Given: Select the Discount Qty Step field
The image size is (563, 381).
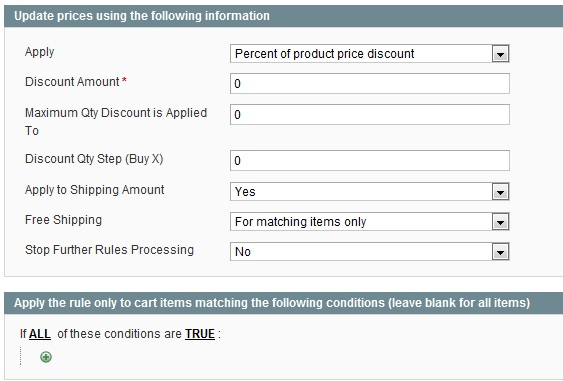Looking at the screenshot, I should coord(369,161).
